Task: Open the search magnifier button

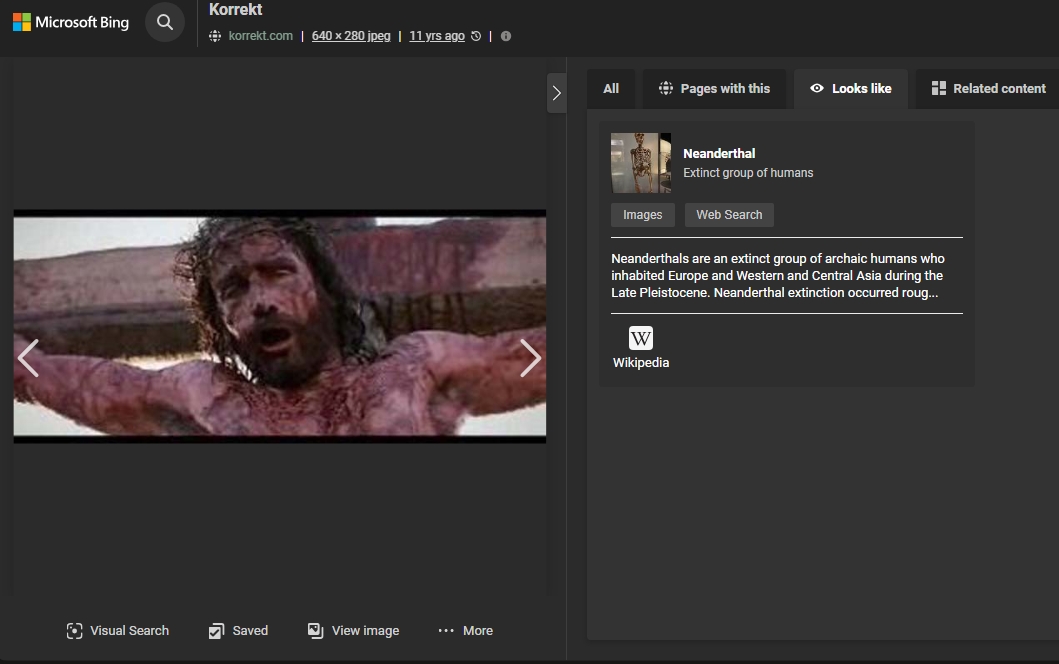Action: [165, 22]
